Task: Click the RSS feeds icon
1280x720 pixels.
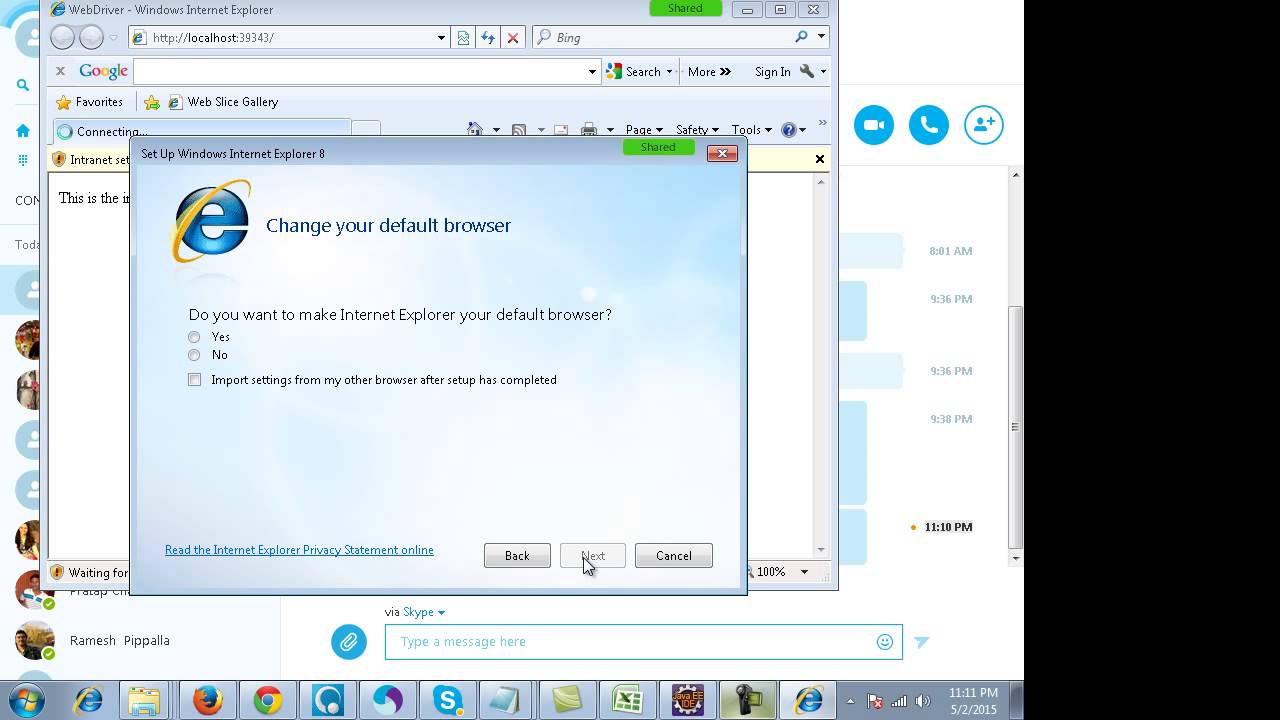Action: 519,130
